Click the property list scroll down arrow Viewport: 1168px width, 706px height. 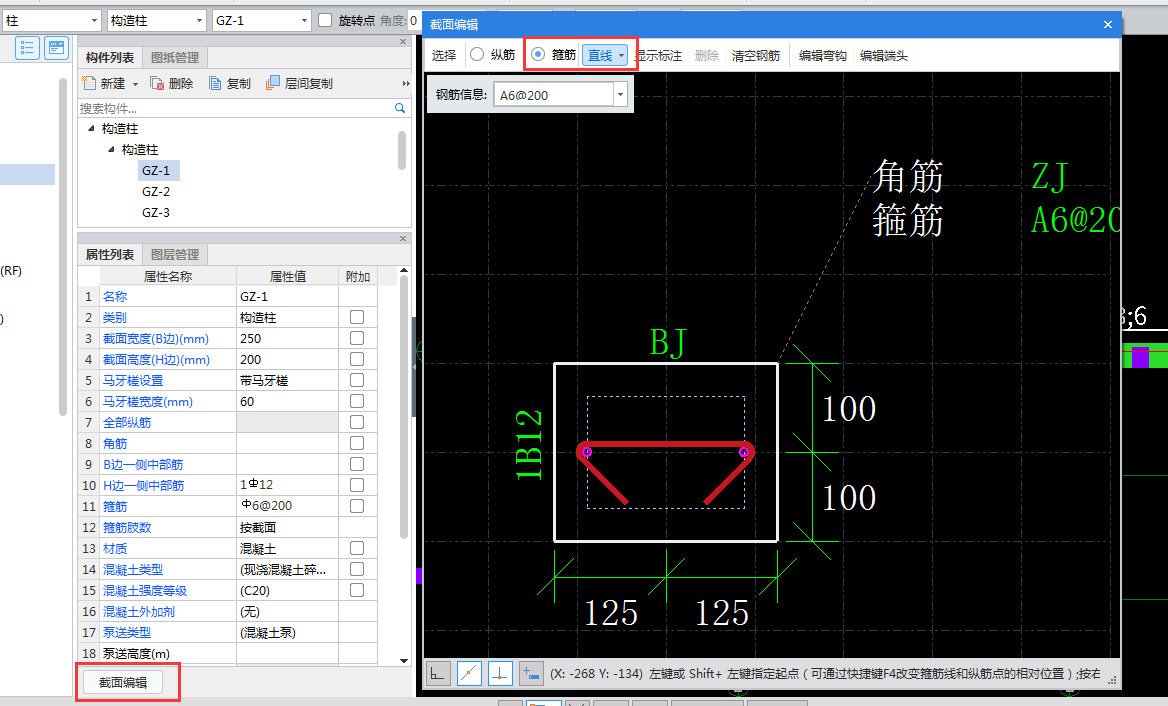pyautogui.click(x=404, y=660)
